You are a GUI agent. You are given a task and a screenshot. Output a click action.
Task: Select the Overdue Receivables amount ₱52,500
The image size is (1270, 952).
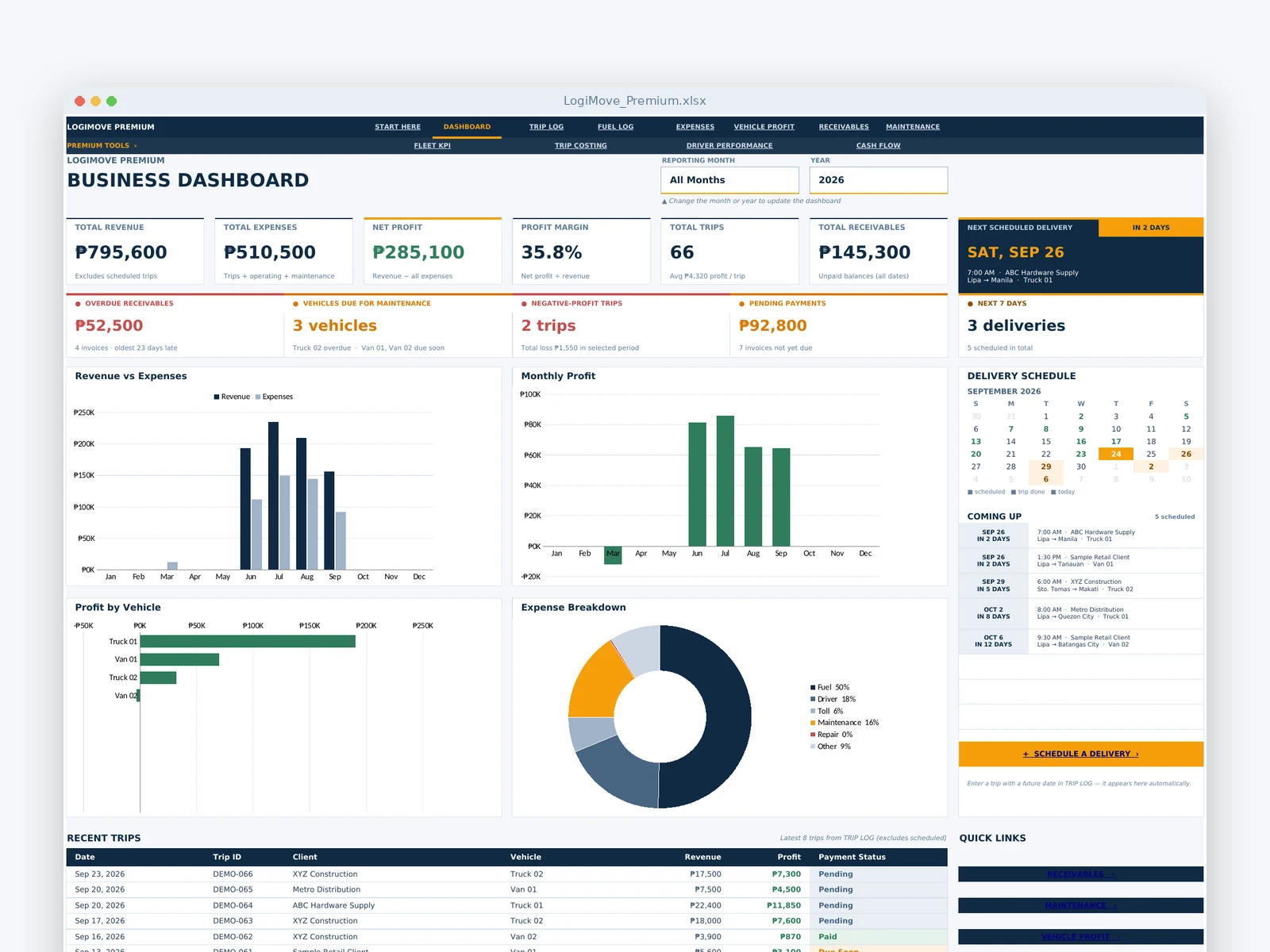[109, 326]
